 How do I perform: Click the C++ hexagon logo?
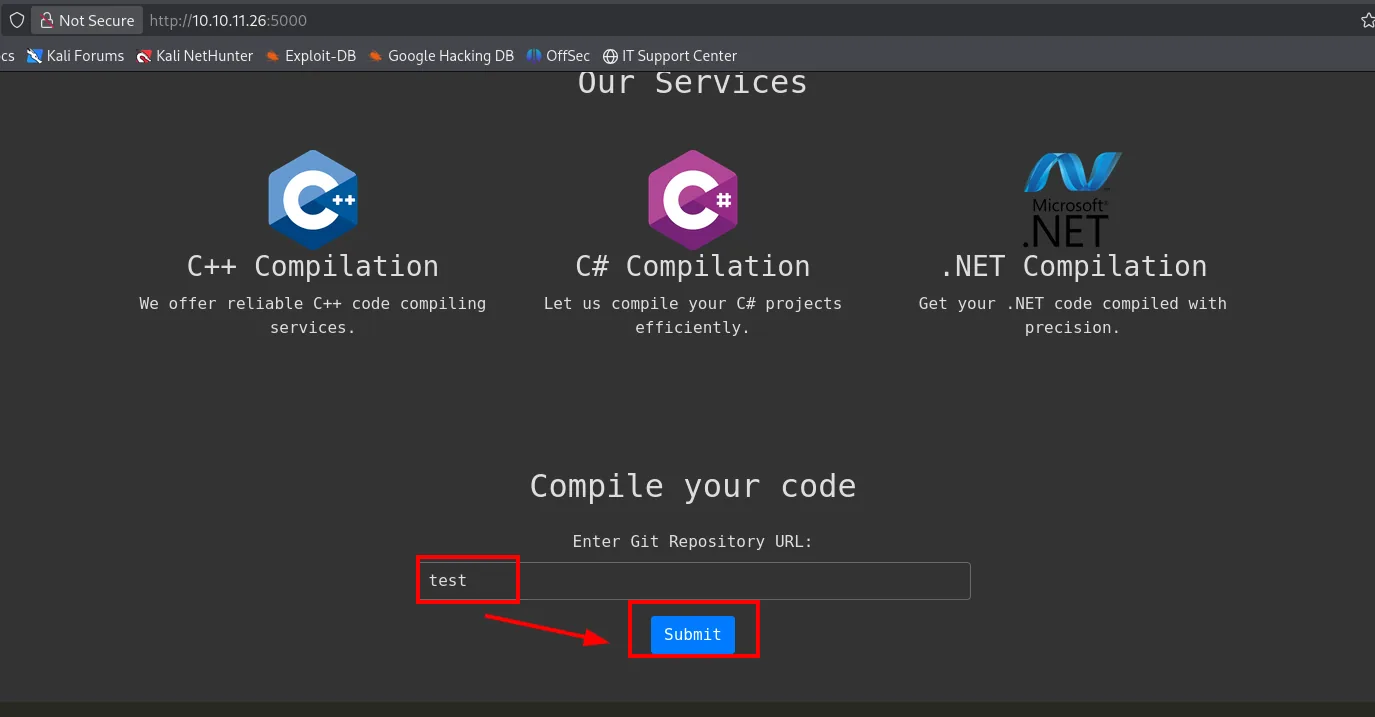[313, 200]
